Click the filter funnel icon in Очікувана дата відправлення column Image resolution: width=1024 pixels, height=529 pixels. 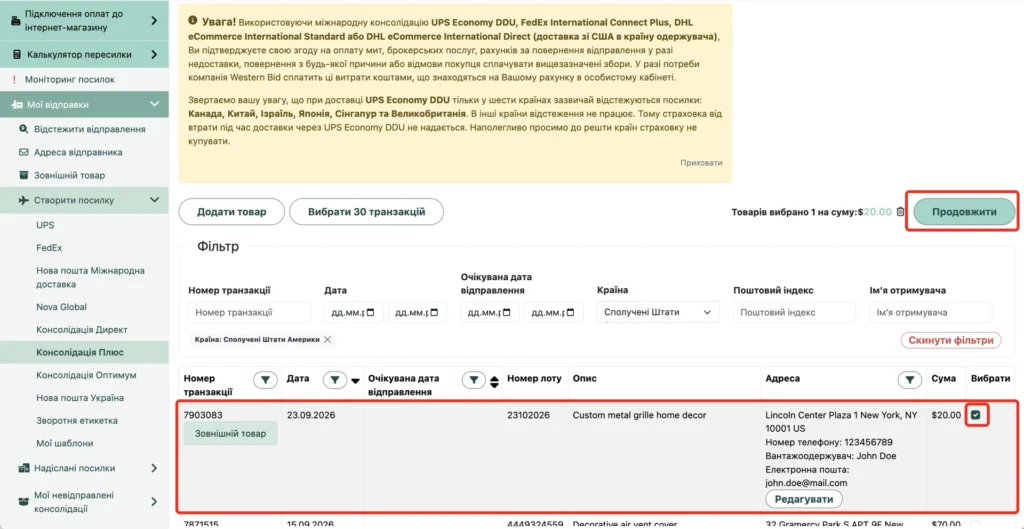(x=474, y=379)
